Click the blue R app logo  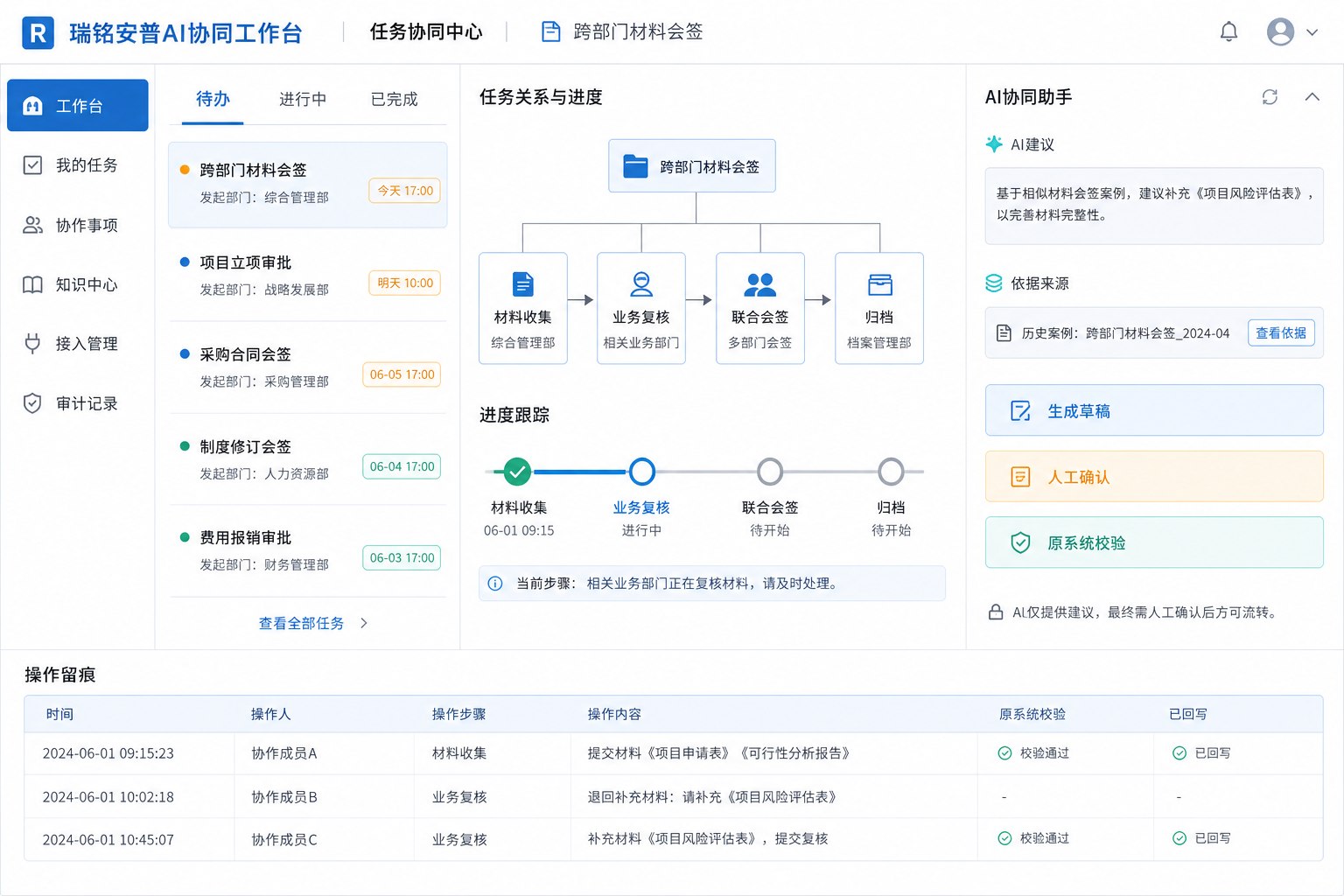[38, 33]
